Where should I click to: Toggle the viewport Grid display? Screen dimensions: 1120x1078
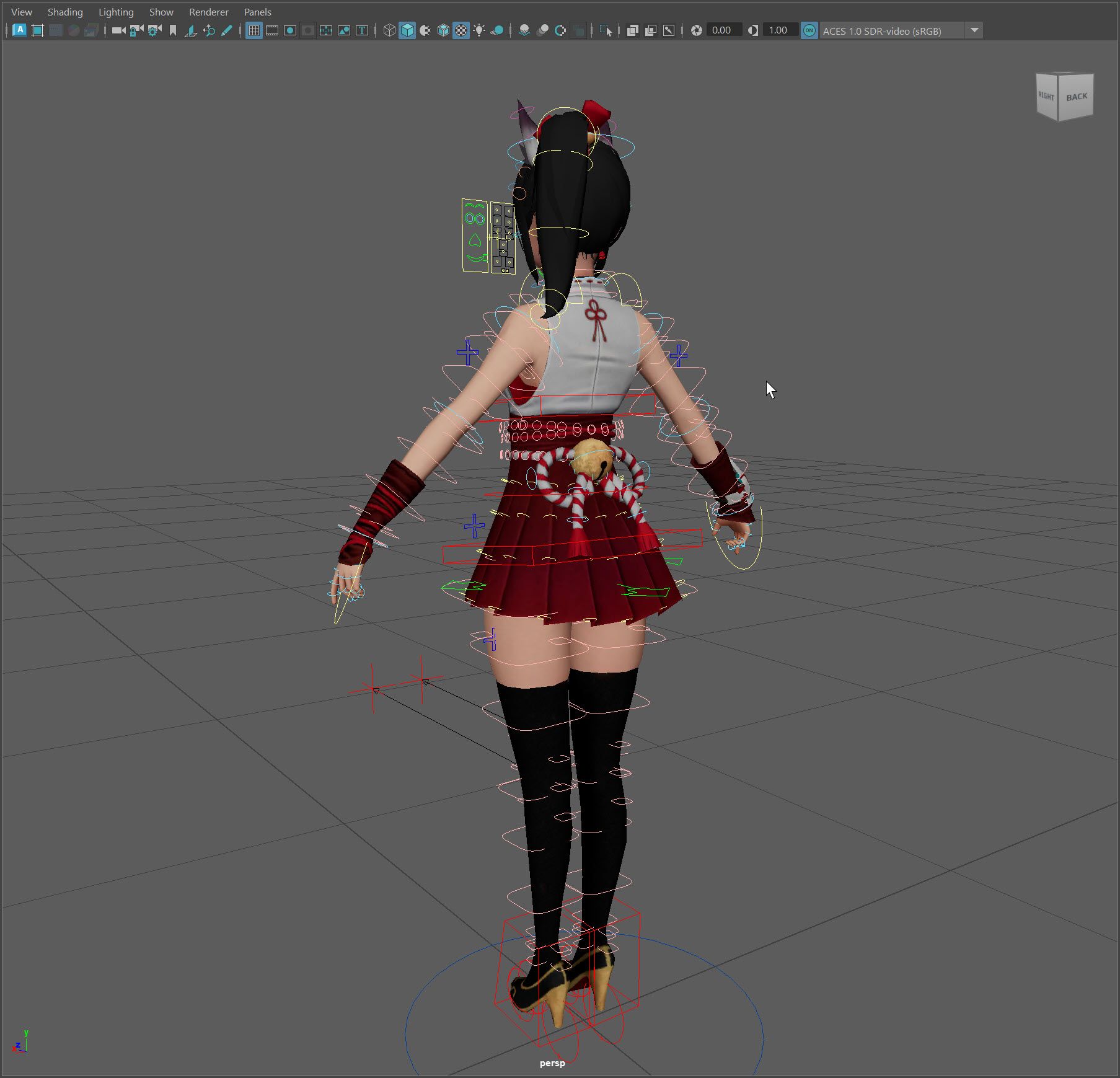(x=254, y=30)
